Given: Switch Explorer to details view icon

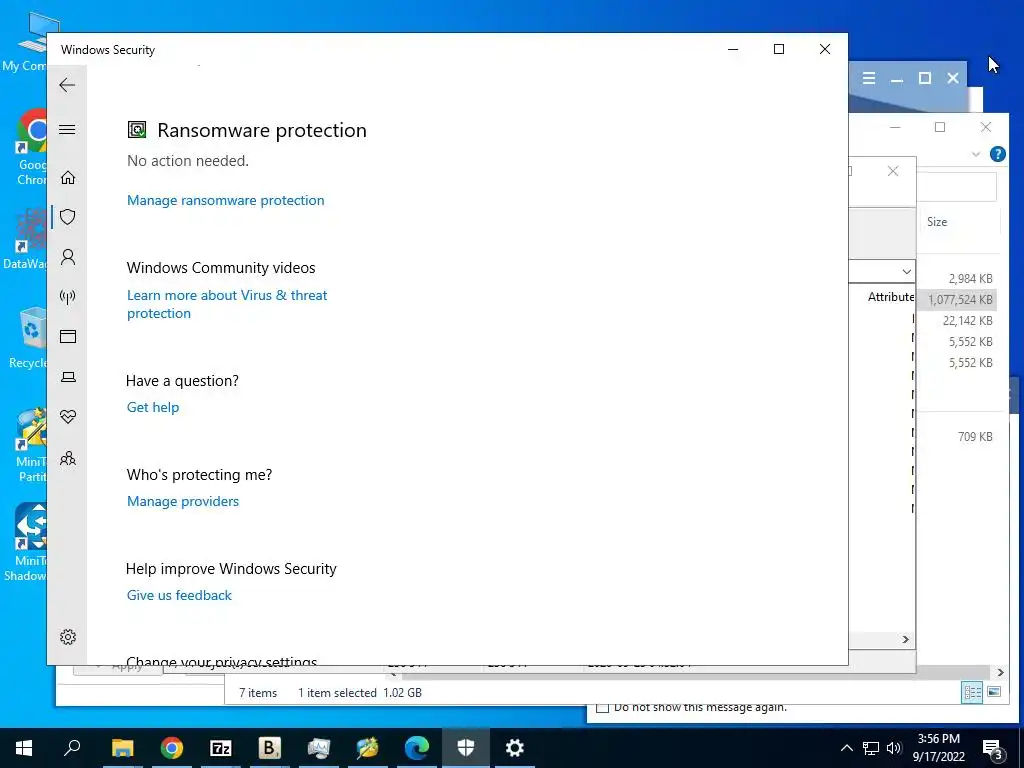Looking at the screenshot, I should (x=972, y=692).
